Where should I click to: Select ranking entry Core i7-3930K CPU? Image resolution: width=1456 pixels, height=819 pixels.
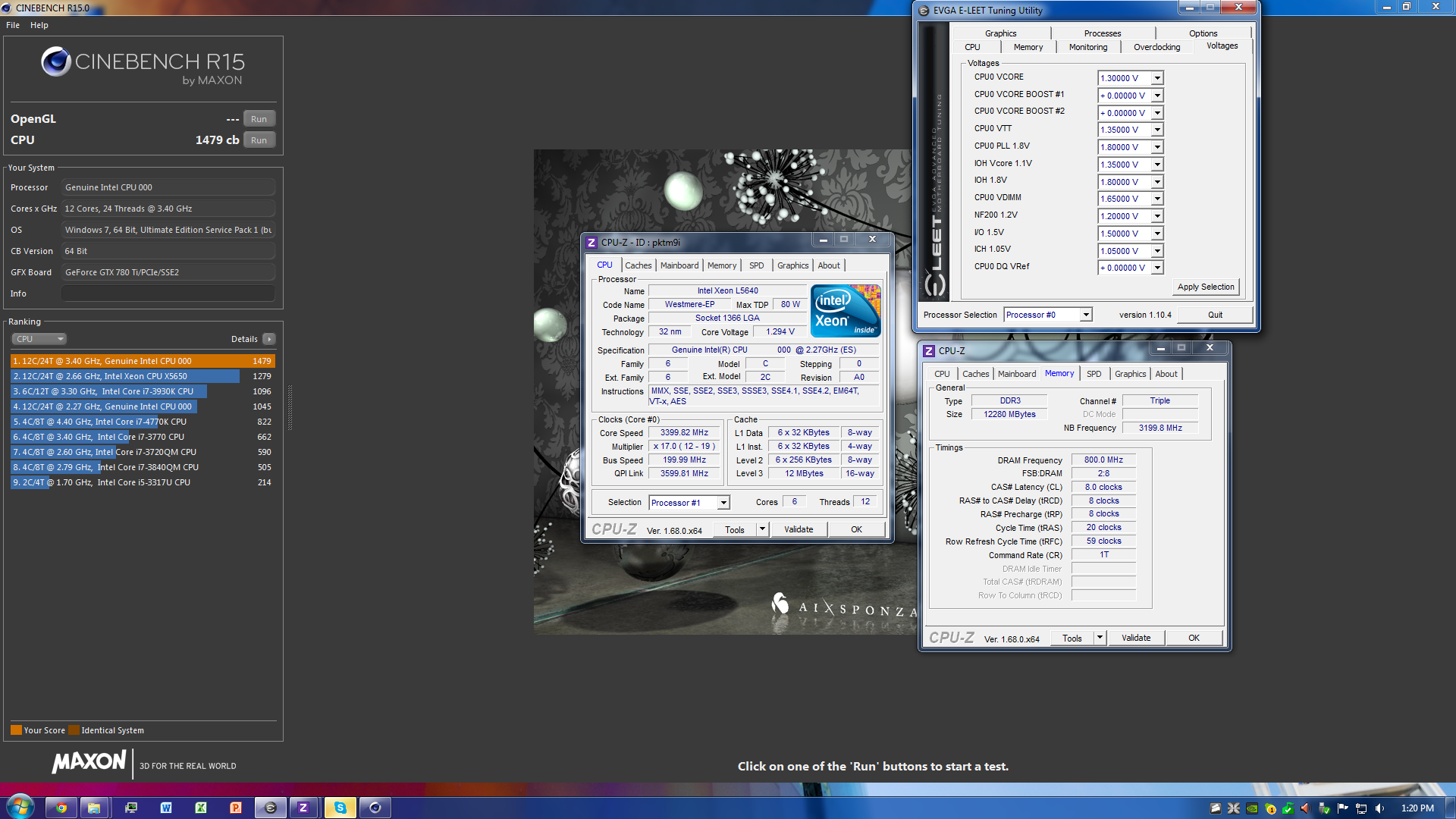point(142,391)
